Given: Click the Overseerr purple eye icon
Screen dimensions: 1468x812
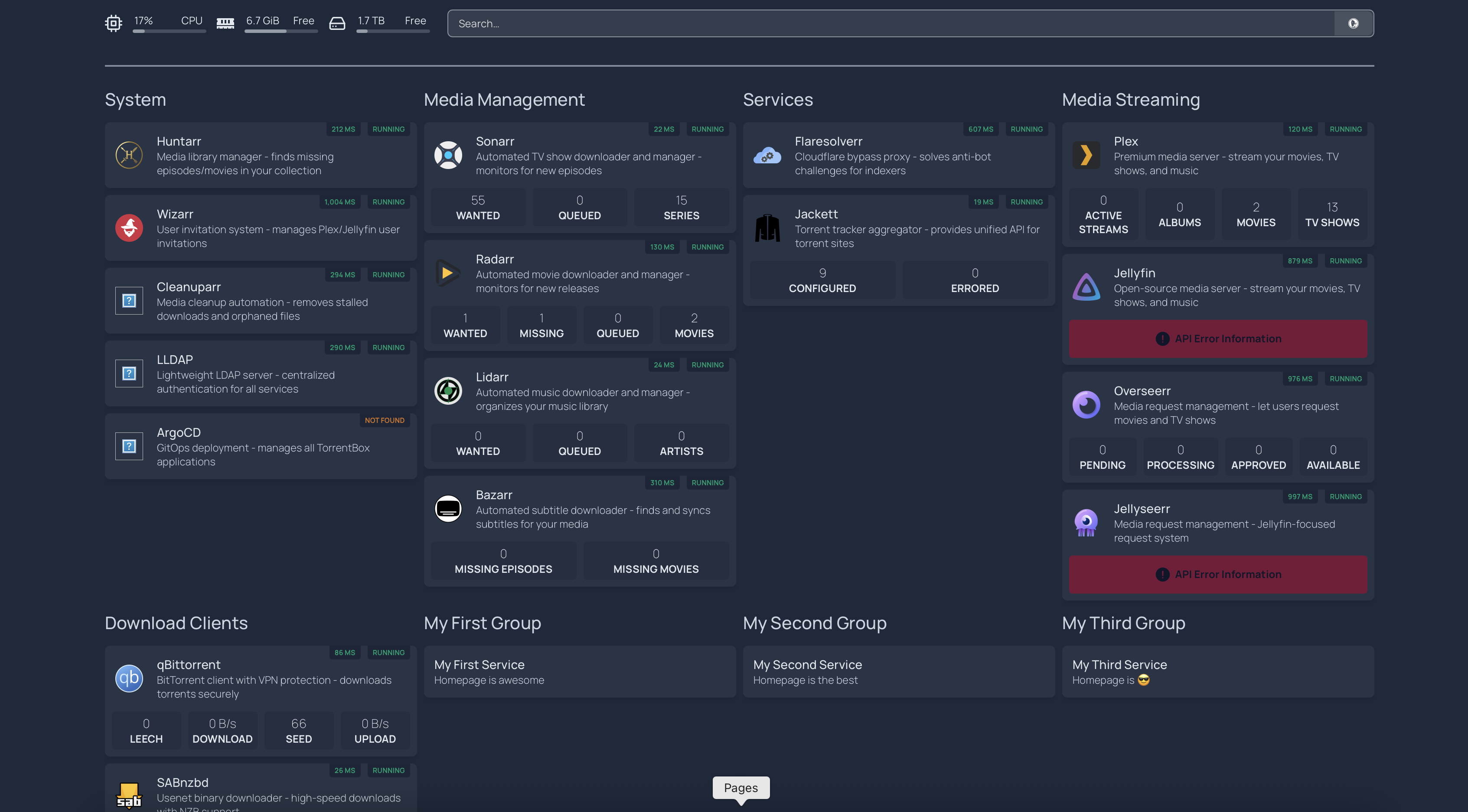Looking at the screenshot, I should pos(1087,404).
